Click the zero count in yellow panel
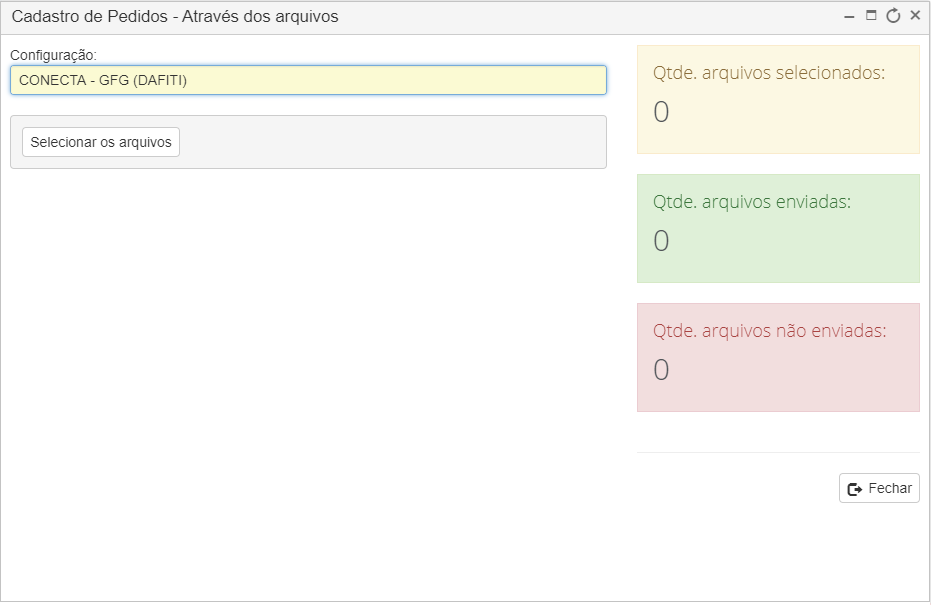The width and height of the screenshot is (931, 605). [x=661, y=112]
